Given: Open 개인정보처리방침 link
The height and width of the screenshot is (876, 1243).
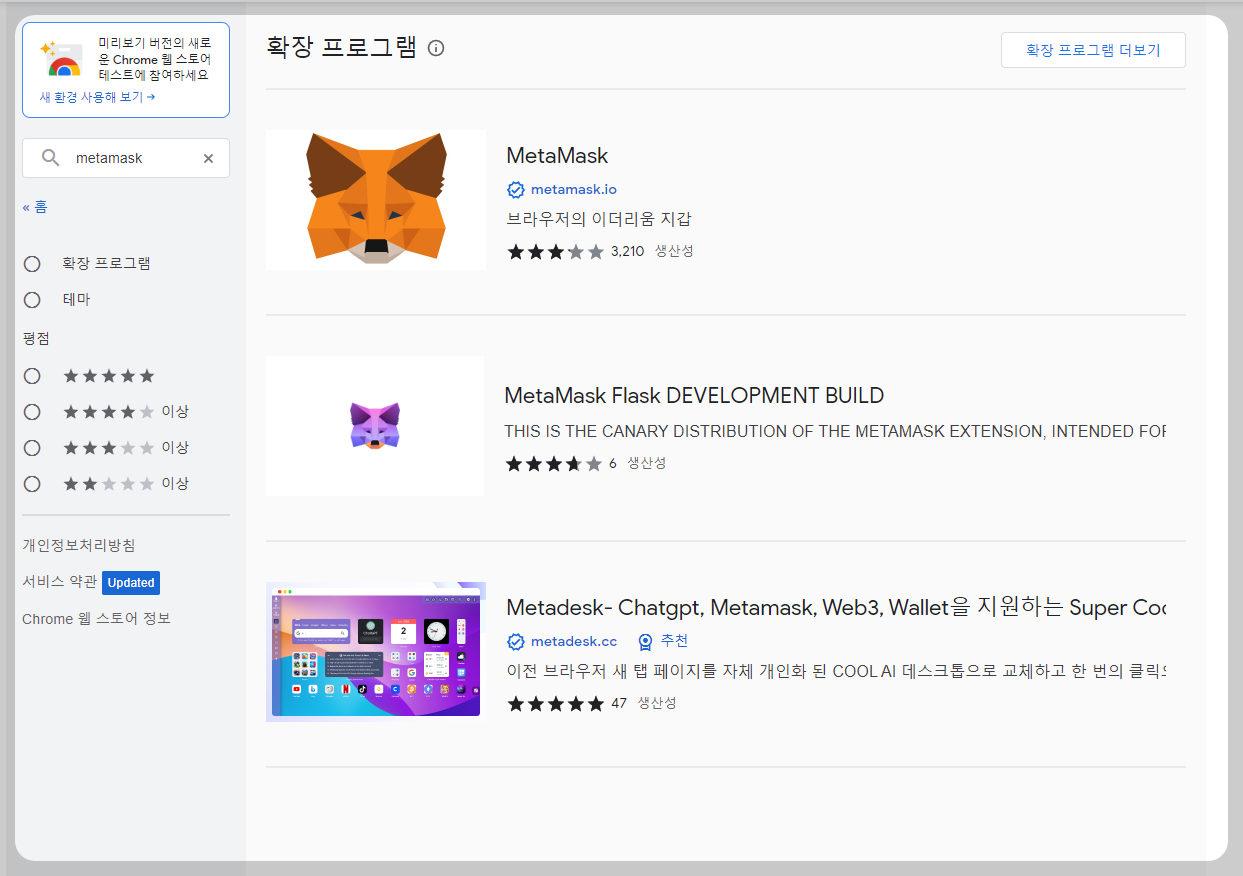Looking at the screenshot, I should point(79,545).
